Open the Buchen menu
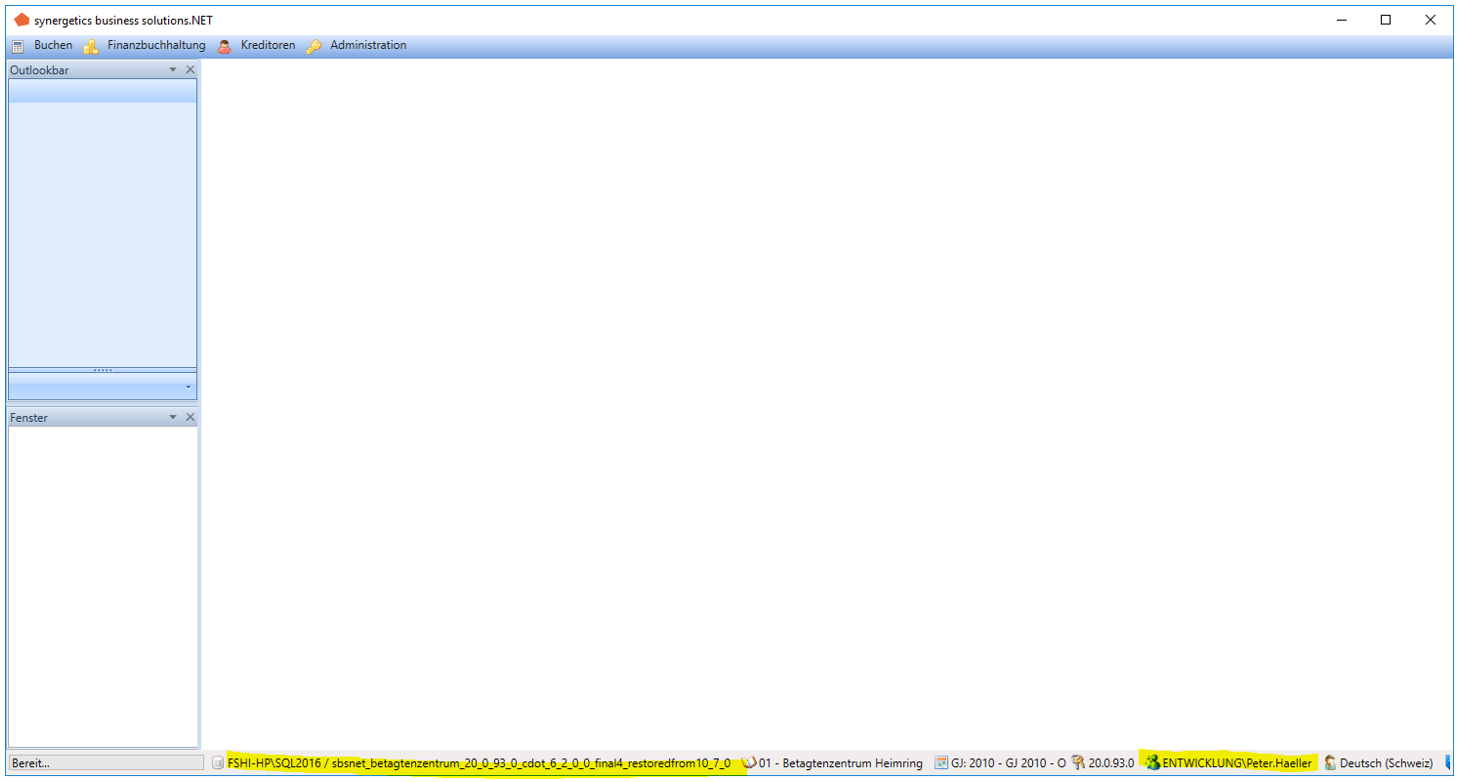The width and height of the screenshot is (1459, 782). [53, 45]
